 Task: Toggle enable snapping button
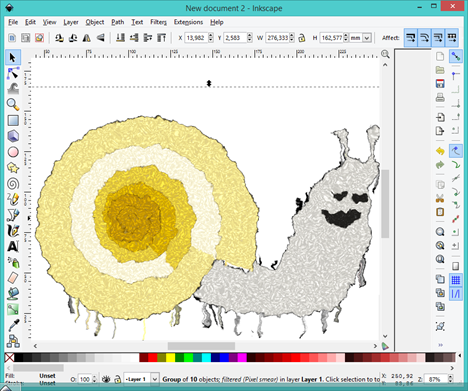(455, 57)
